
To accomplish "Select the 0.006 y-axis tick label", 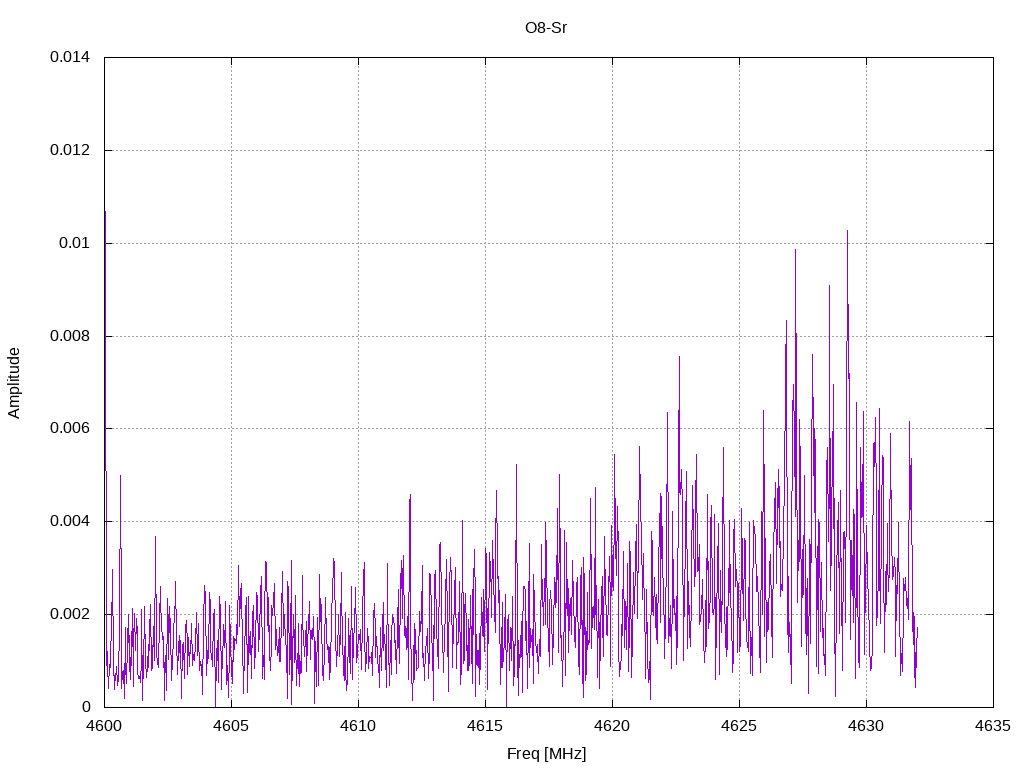I will (70, 428).
